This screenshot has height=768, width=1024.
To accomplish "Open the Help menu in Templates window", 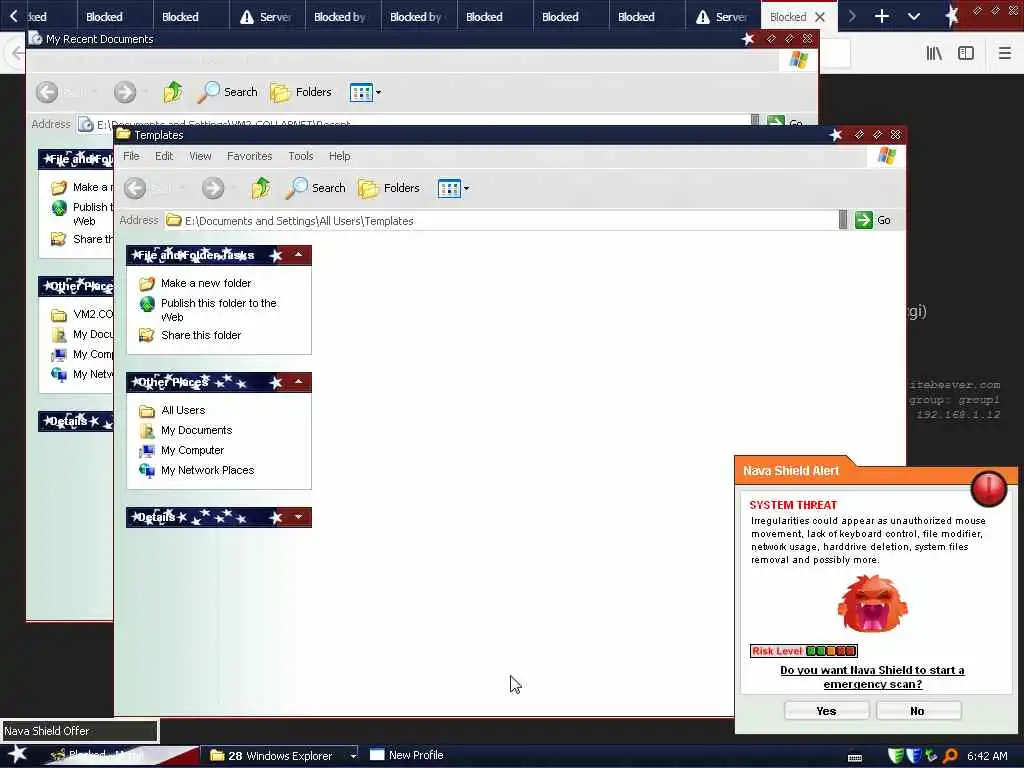I will coord(340,156).
